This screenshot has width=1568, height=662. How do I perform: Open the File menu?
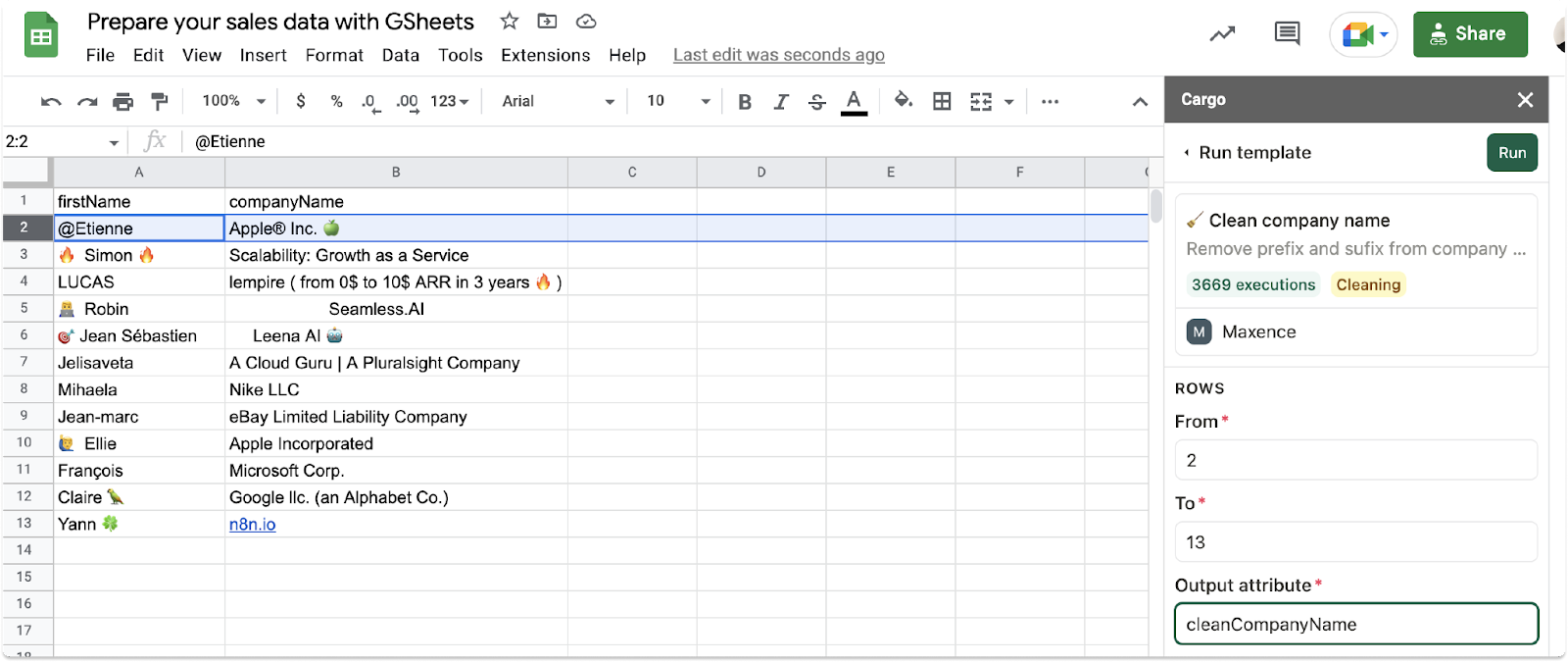click(100, 55)
